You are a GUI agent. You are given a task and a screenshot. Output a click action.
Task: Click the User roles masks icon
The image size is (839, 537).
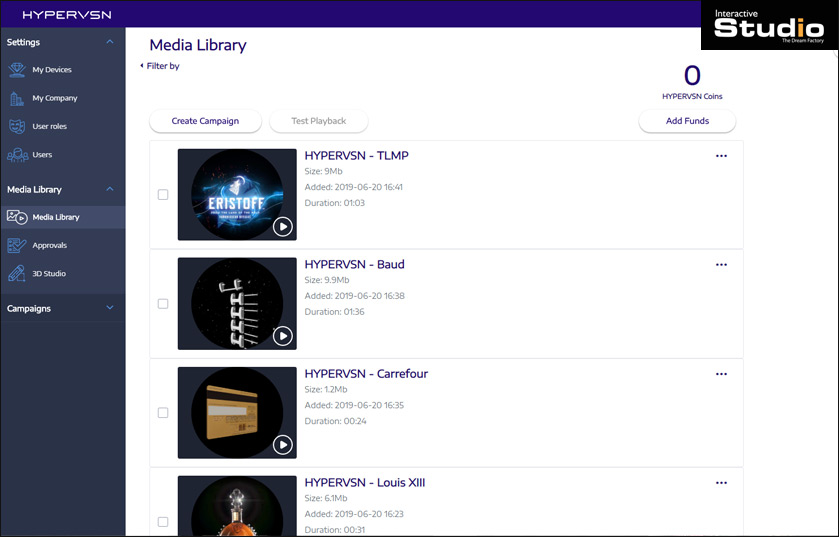(x=17, y=126)
